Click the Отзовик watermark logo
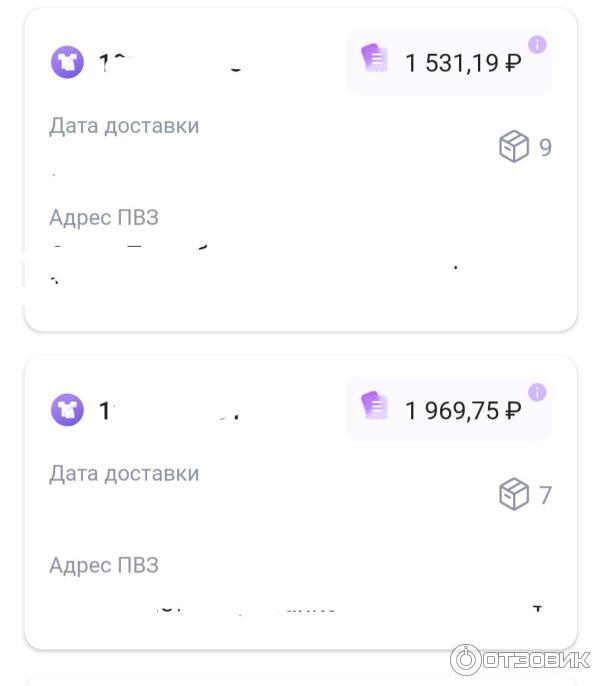The height and width of the screenshot is (686, 600). point(465,659)
